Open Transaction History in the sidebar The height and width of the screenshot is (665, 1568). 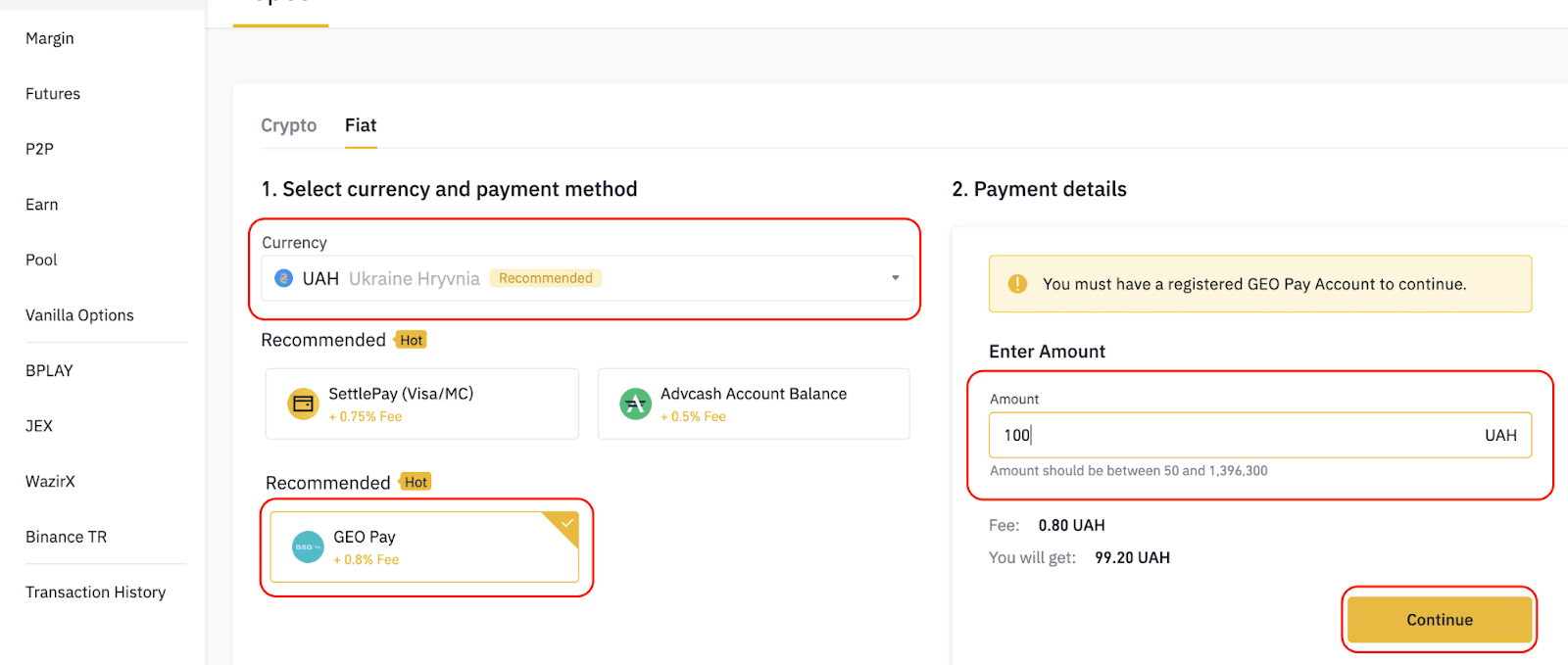[x=96, y=593]
